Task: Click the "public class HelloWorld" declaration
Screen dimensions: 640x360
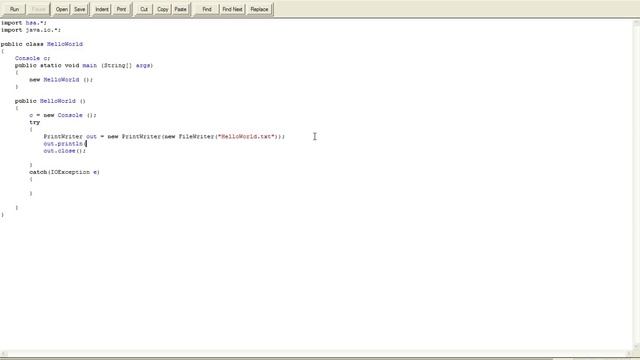Action: [x=42, y=44]
